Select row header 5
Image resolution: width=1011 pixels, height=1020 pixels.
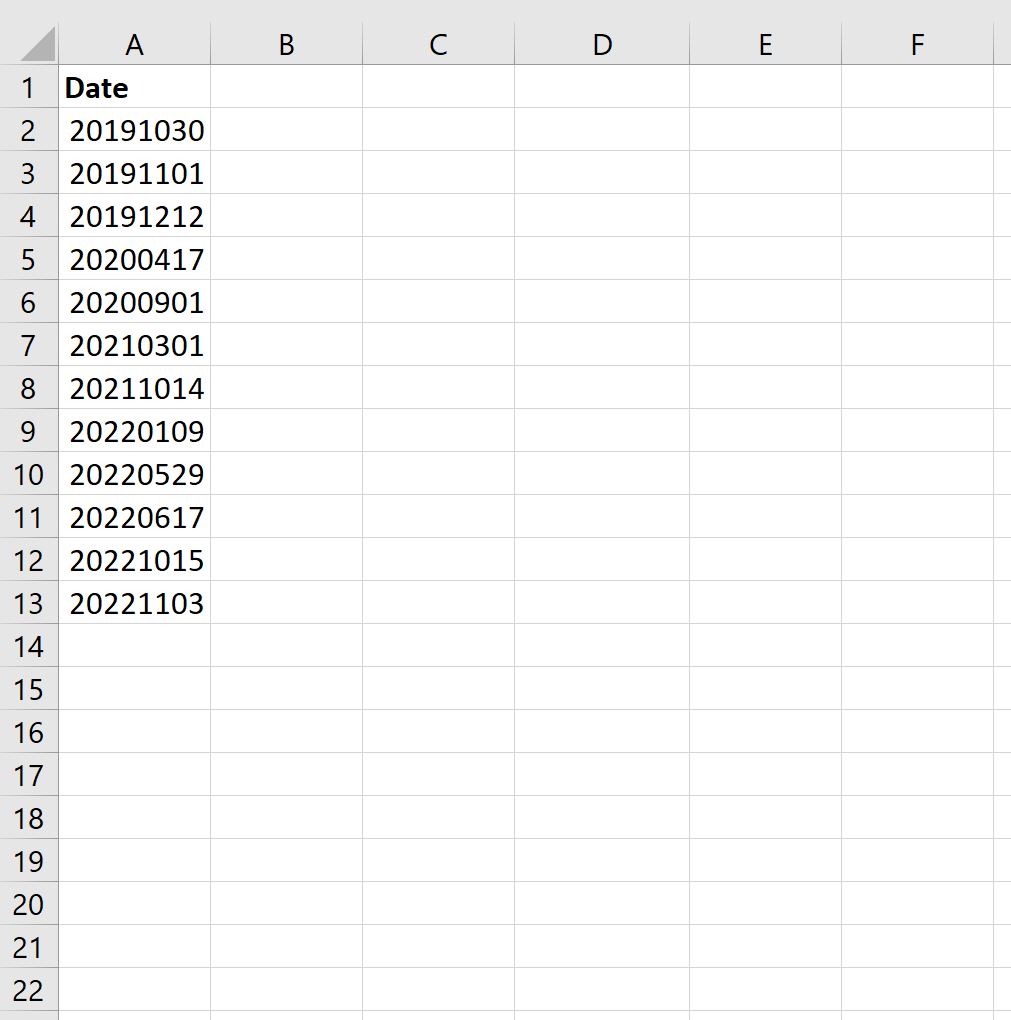coord(30,259)
